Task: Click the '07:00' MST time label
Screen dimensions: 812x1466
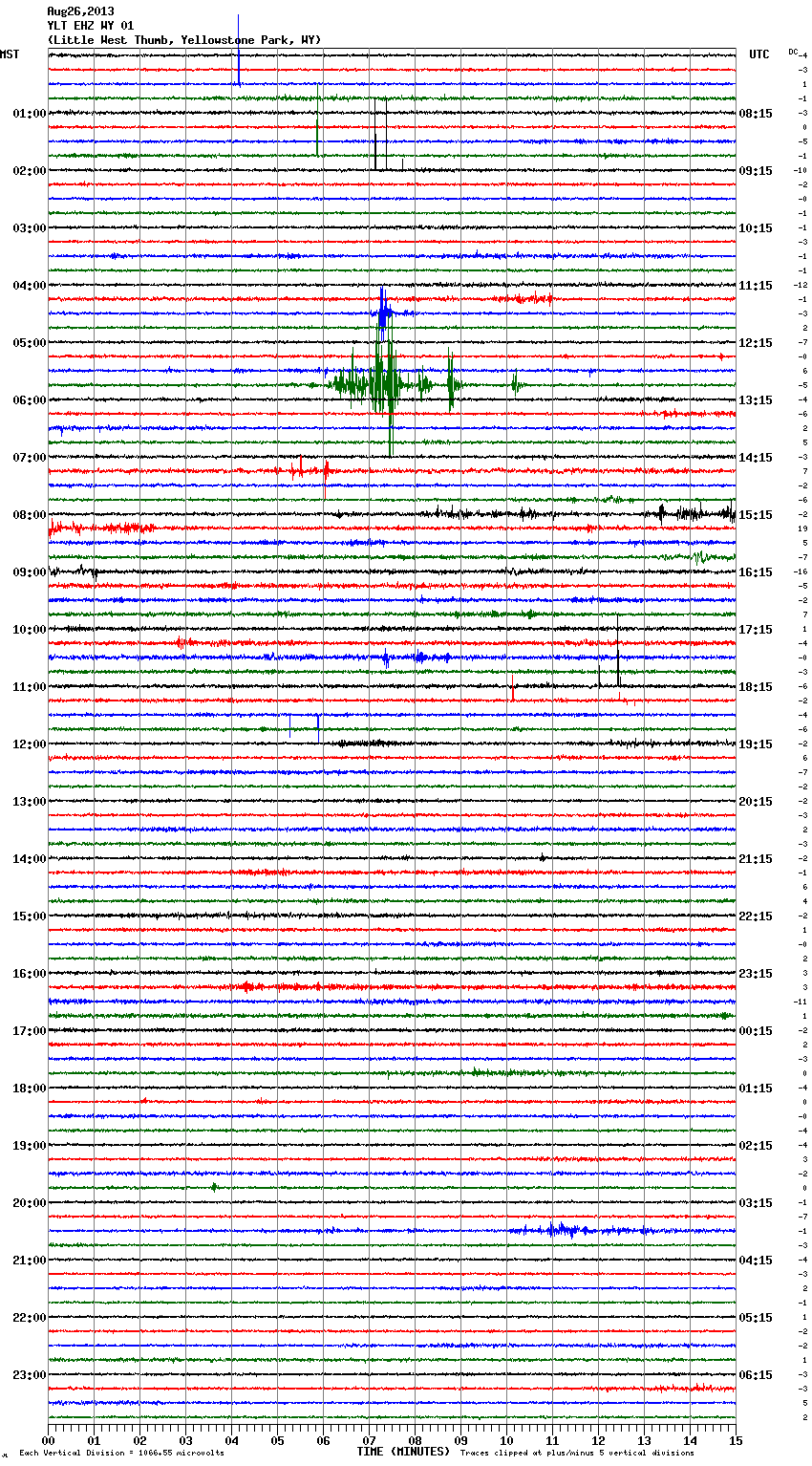Action: 30,458
